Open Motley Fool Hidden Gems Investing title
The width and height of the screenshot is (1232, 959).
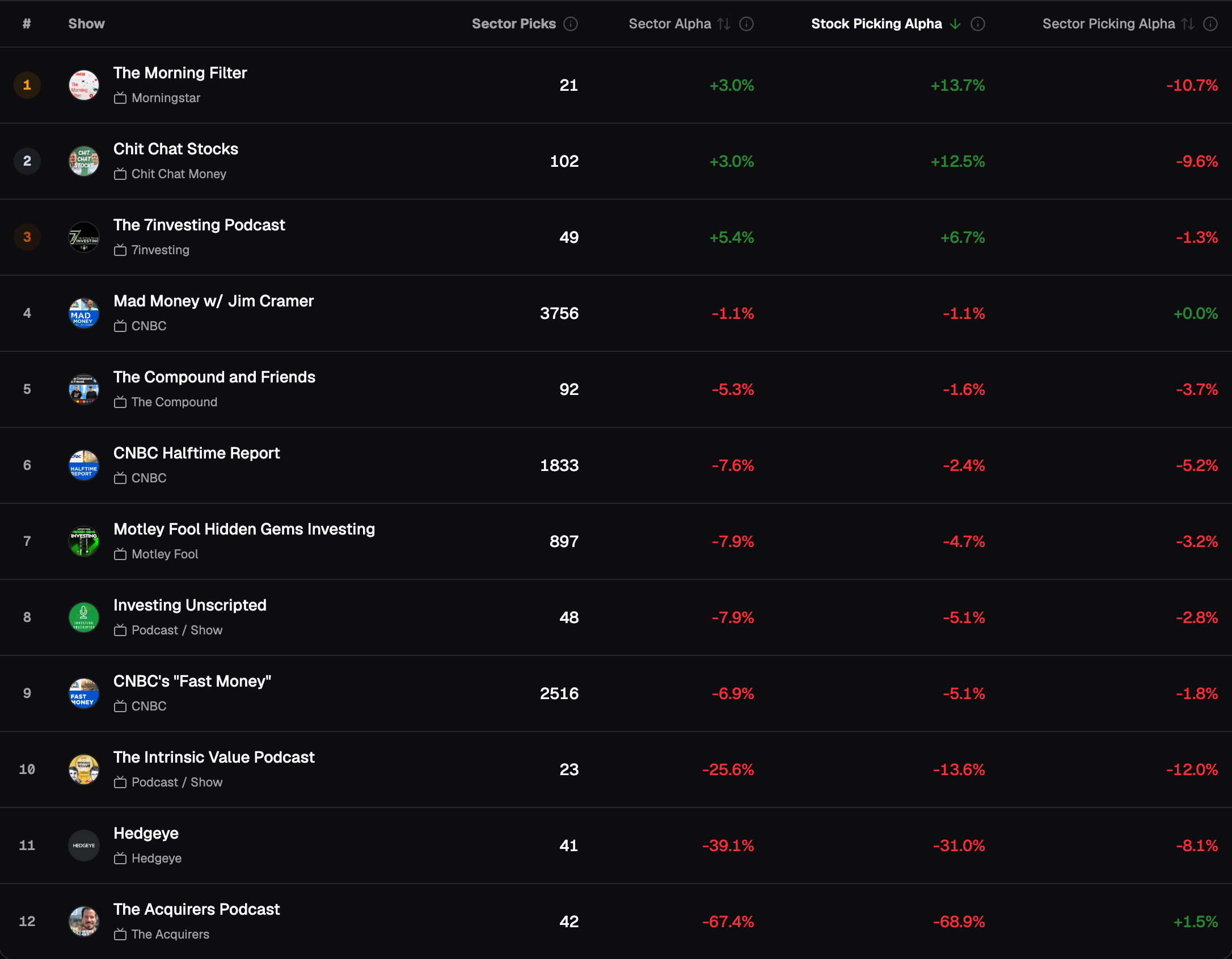(x=244, y=529)
